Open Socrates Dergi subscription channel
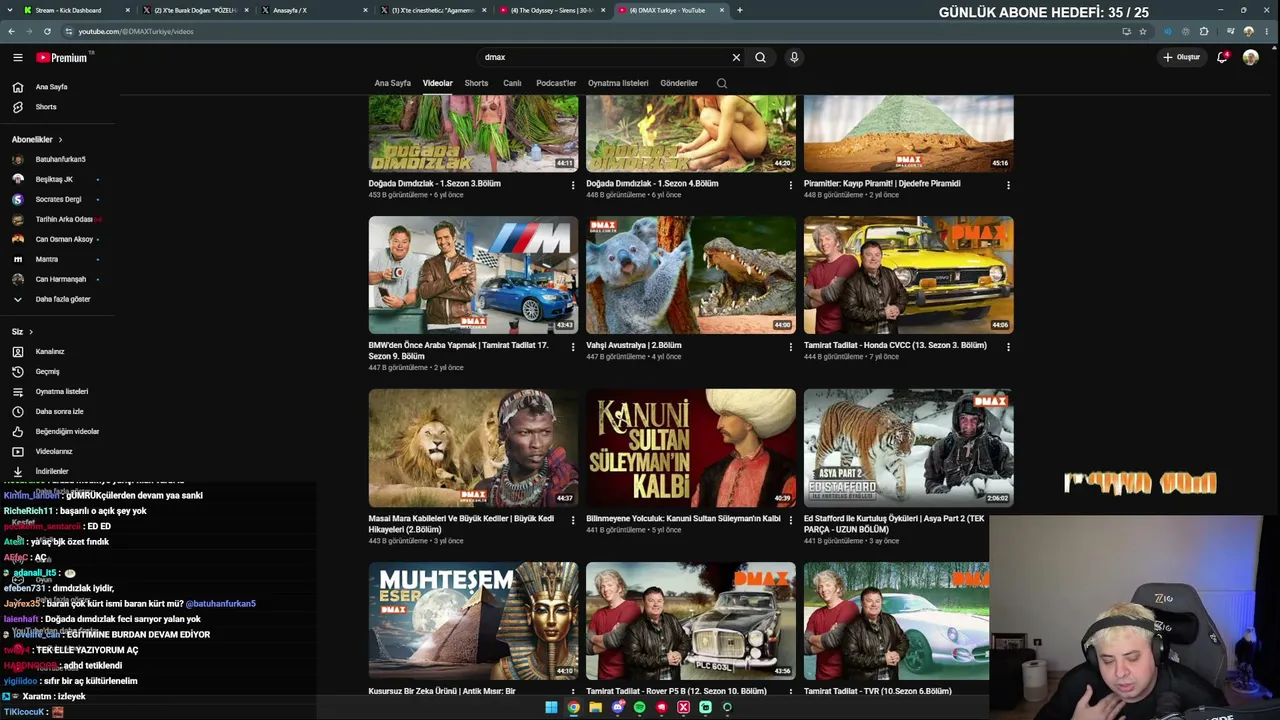1280x720 pixels. click(57, 199)
